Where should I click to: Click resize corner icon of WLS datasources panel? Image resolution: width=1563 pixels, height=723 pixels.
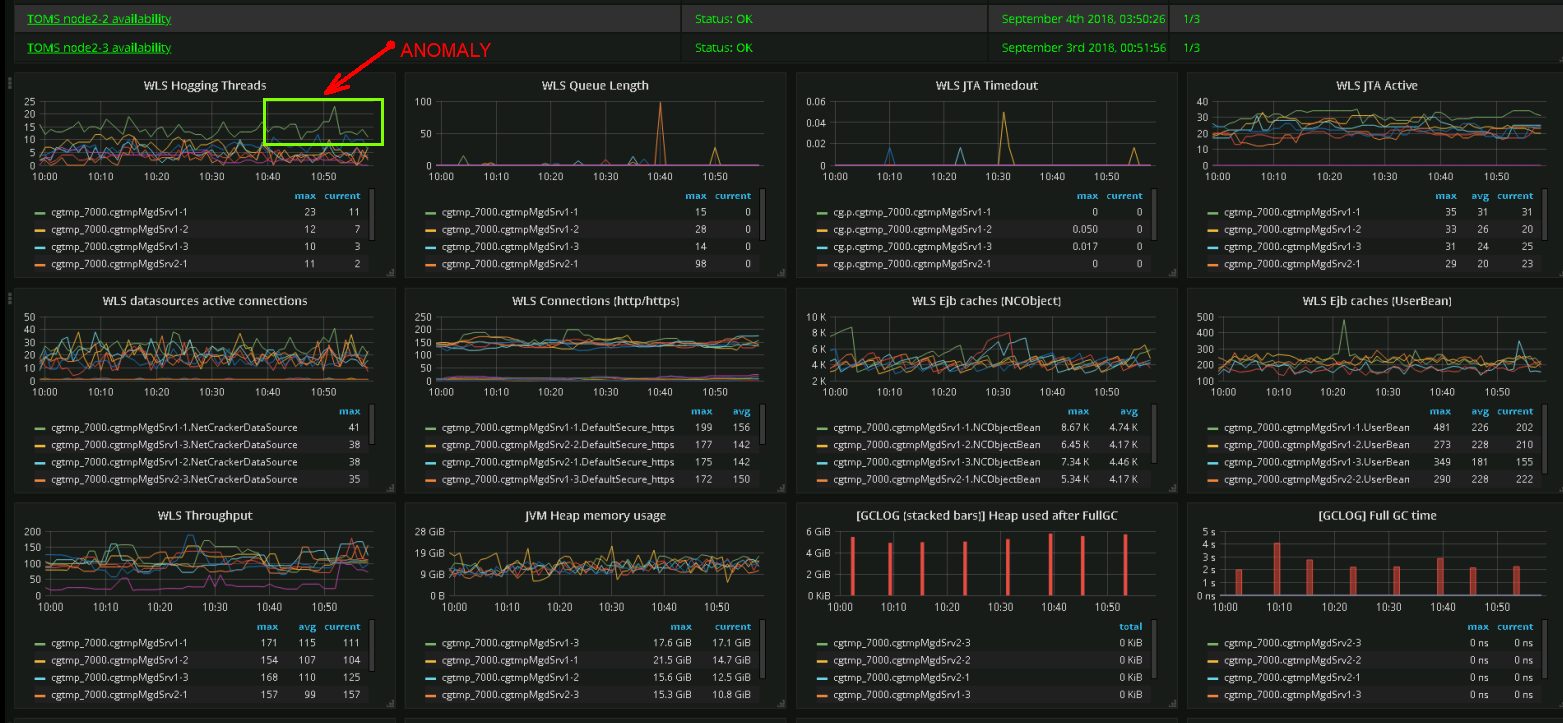391,487
